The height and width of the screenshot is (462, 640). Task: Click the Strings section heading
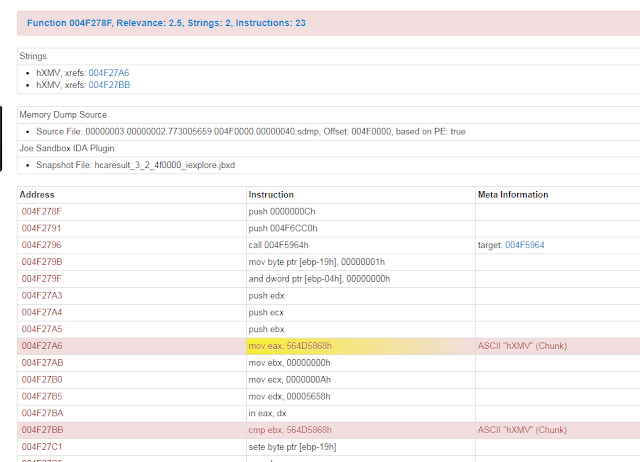33,56
